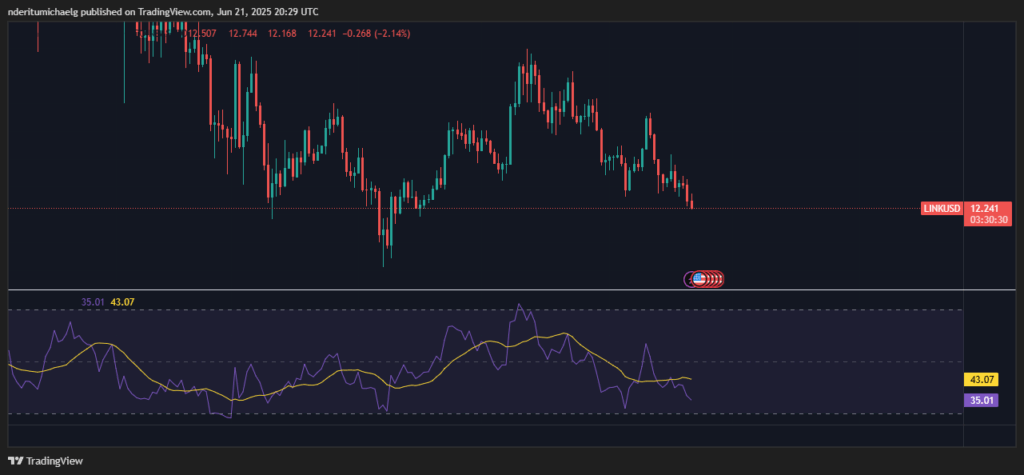
Task: Click the TradingView logo at bottom
Action: [46, 461]
